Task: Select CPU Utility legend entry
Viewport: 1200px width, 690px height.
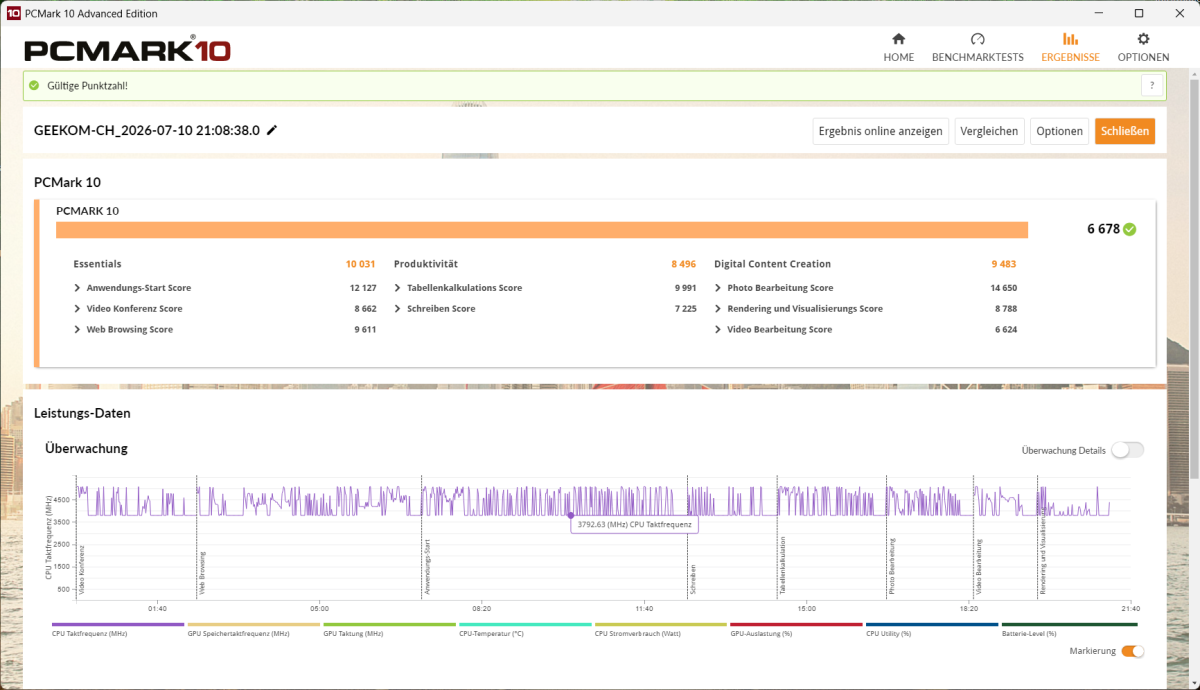Action: tap(932, 629)
